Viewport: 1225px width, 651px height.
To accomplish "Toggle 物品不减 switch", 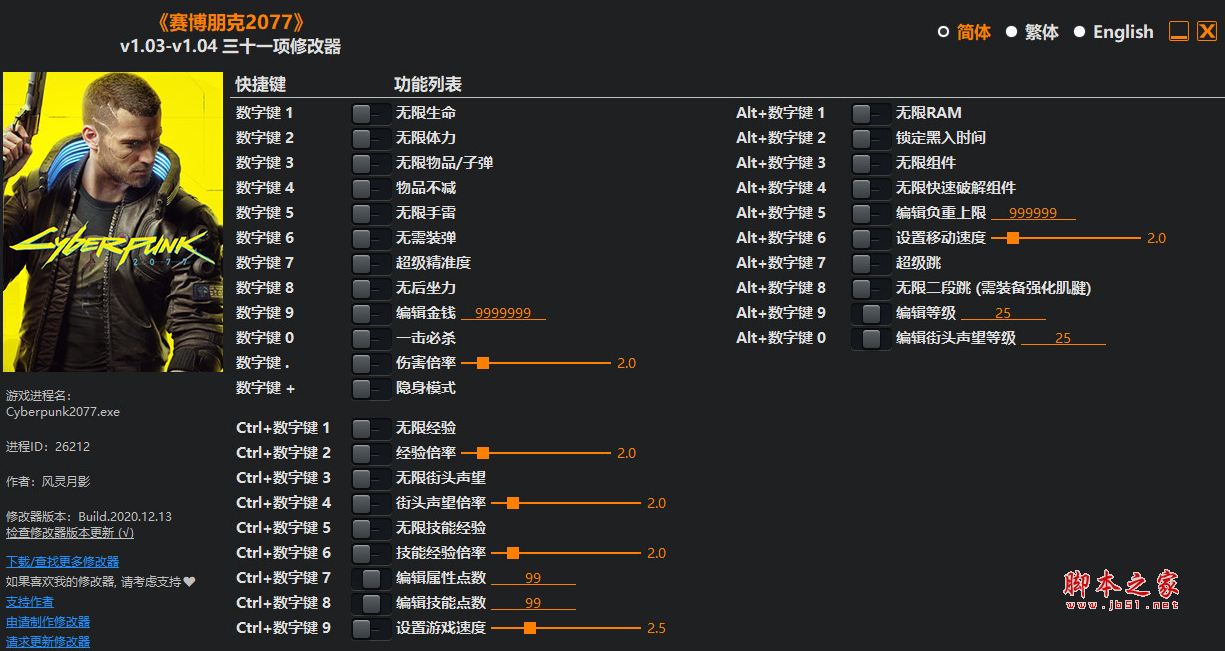I will coord(371,188).
